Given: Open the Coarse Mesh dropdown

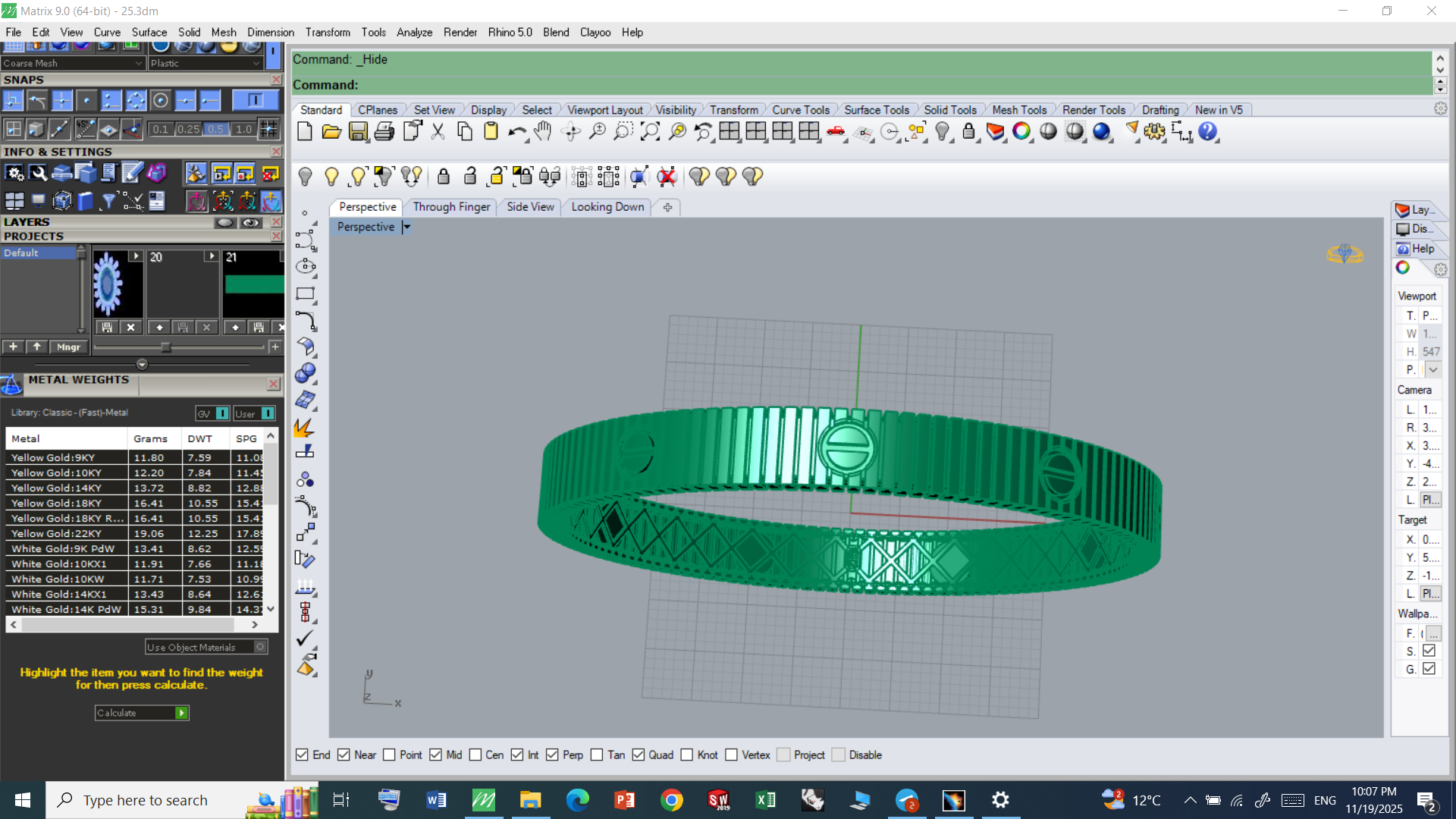Looking at the screenshot, I should pos(139,64).
